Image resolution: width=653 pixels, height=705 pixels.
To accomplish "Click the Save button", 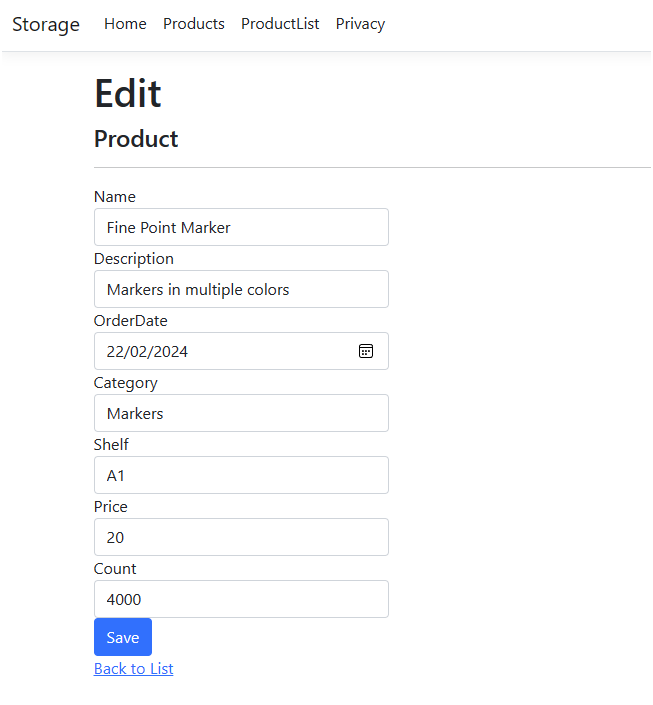I will click(x=123, y=637).
